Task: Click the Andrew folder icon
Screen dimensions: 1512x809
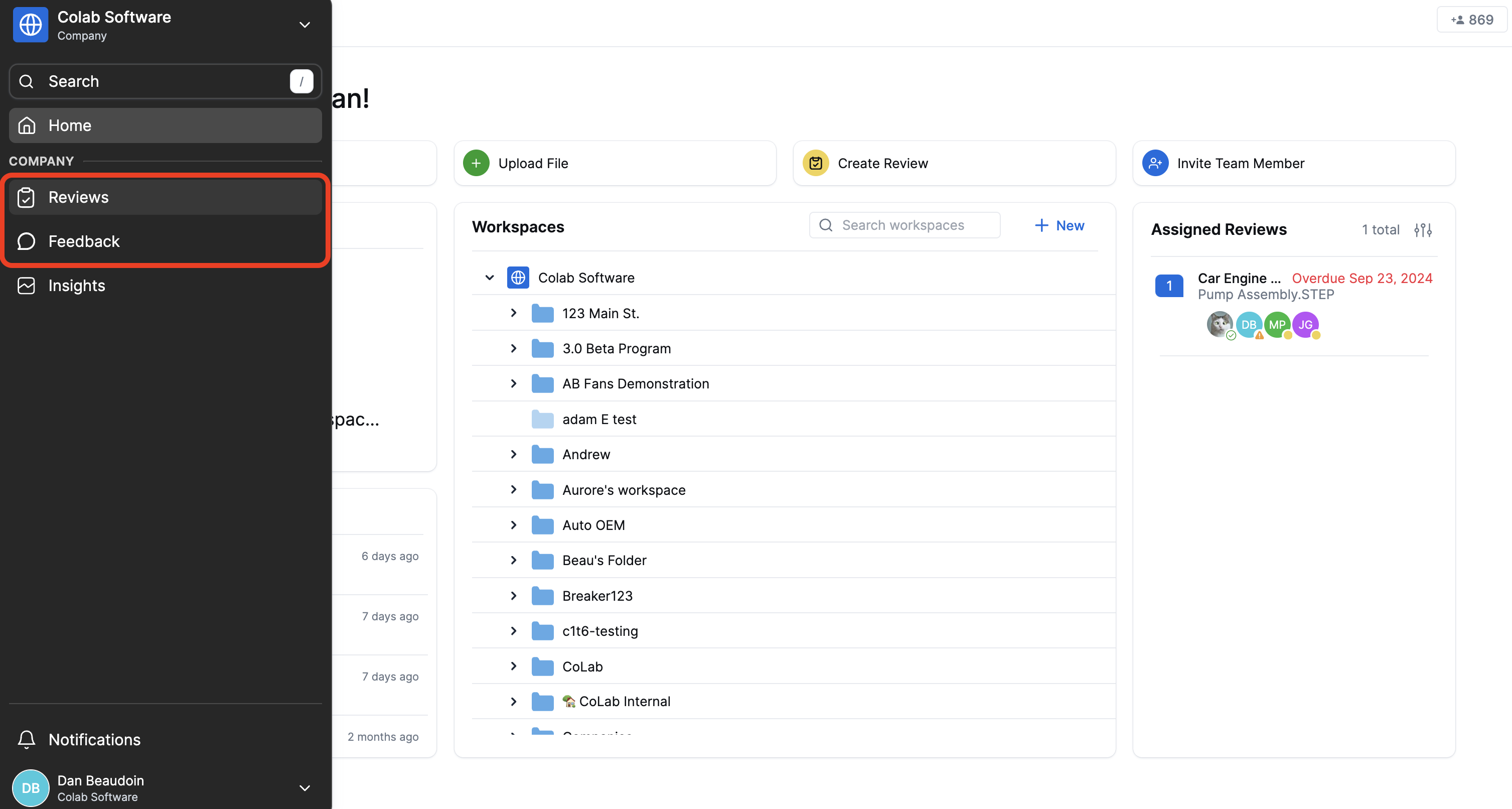Action: [x=542, y=454]
